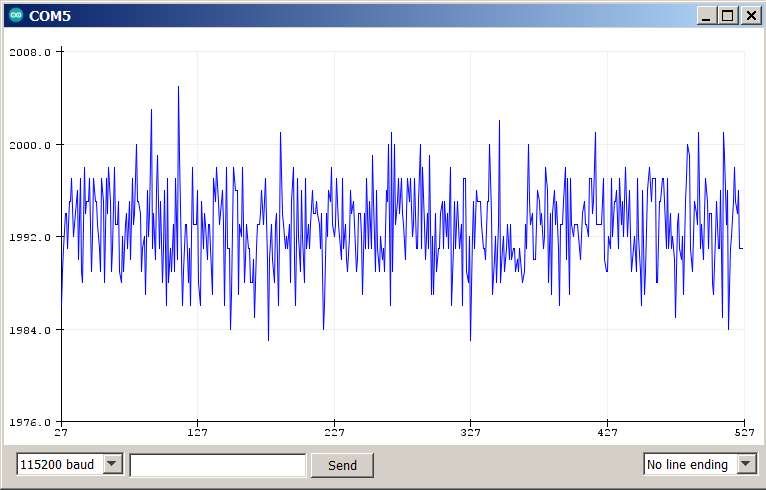
Task: Click the Arduino logo in the title bar
Action: pyautogui.click(x=15, y=15)
